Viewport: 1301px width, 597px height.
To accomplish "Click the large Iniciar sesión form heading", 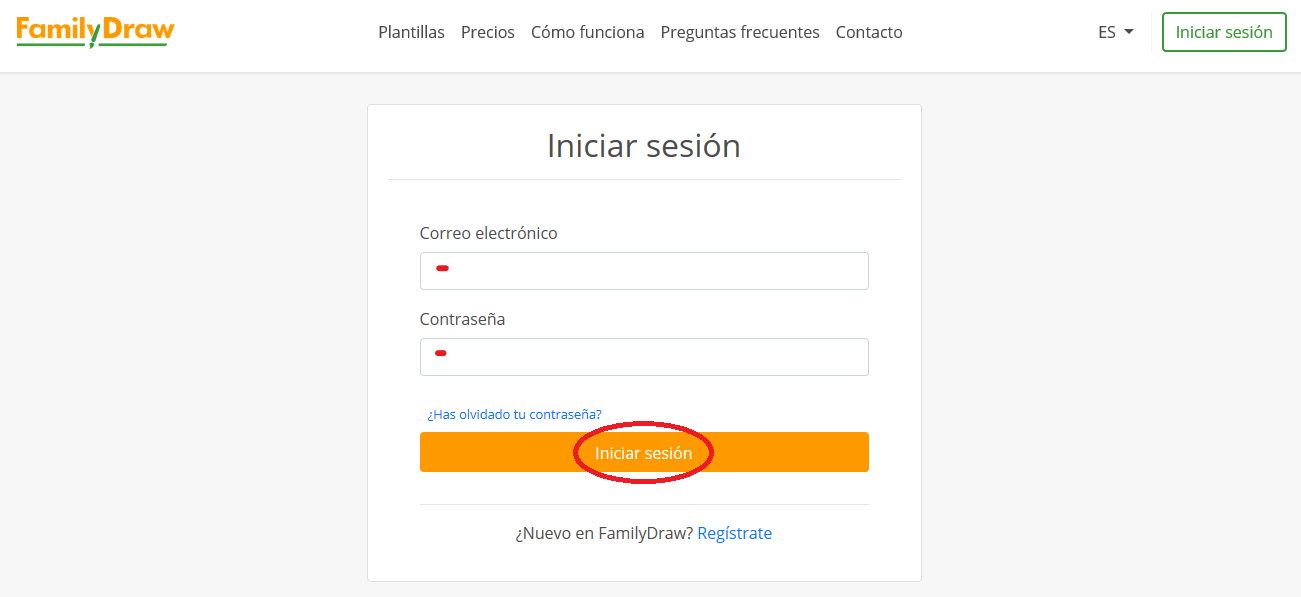I will pyautogui.click(x=644, y=146).
